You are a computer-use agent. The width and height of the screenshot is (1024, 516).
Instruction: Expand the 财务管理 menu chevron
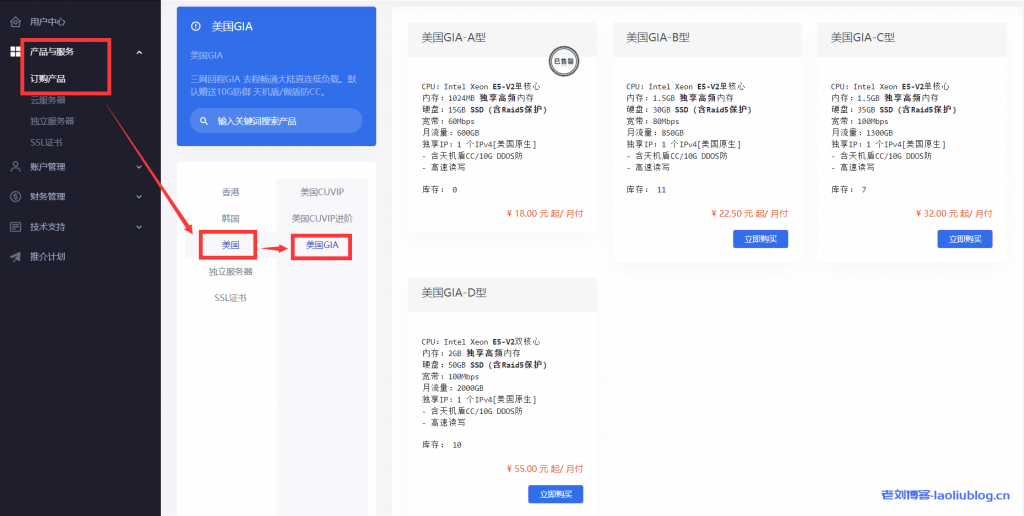(139, 197)
